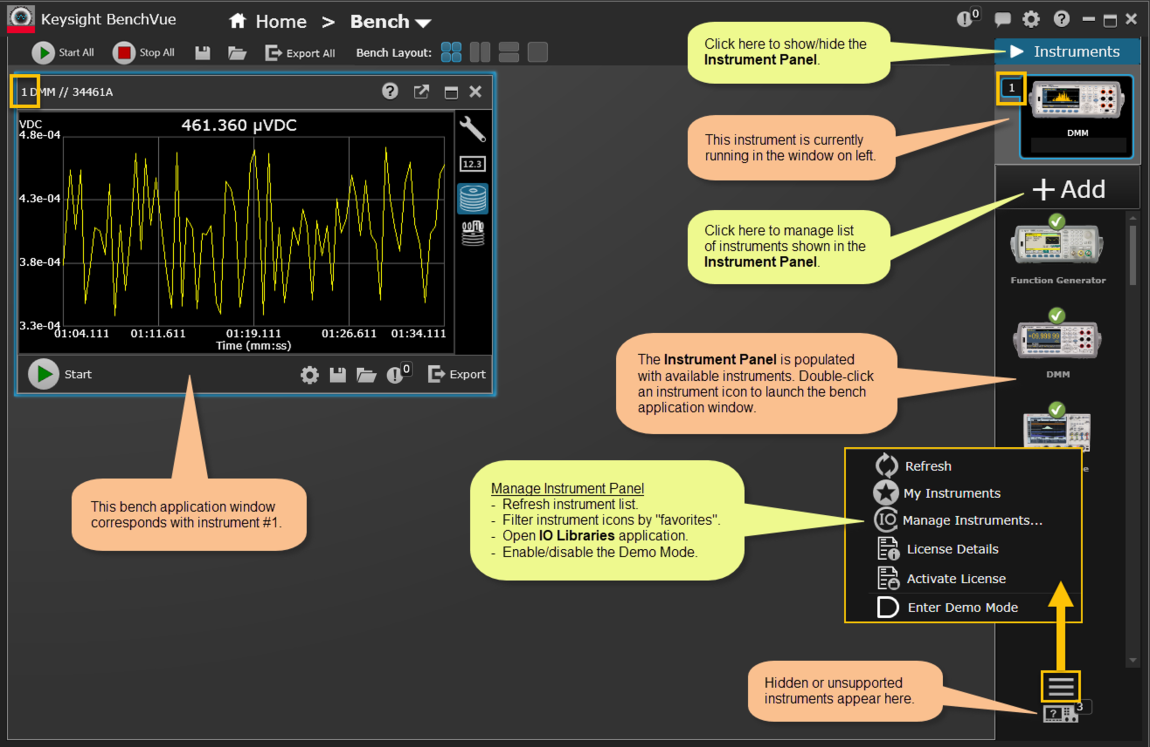The image size is (1150, 747).
Task: Choose Manage Instruments... from the menu
Action: point(972,520)
